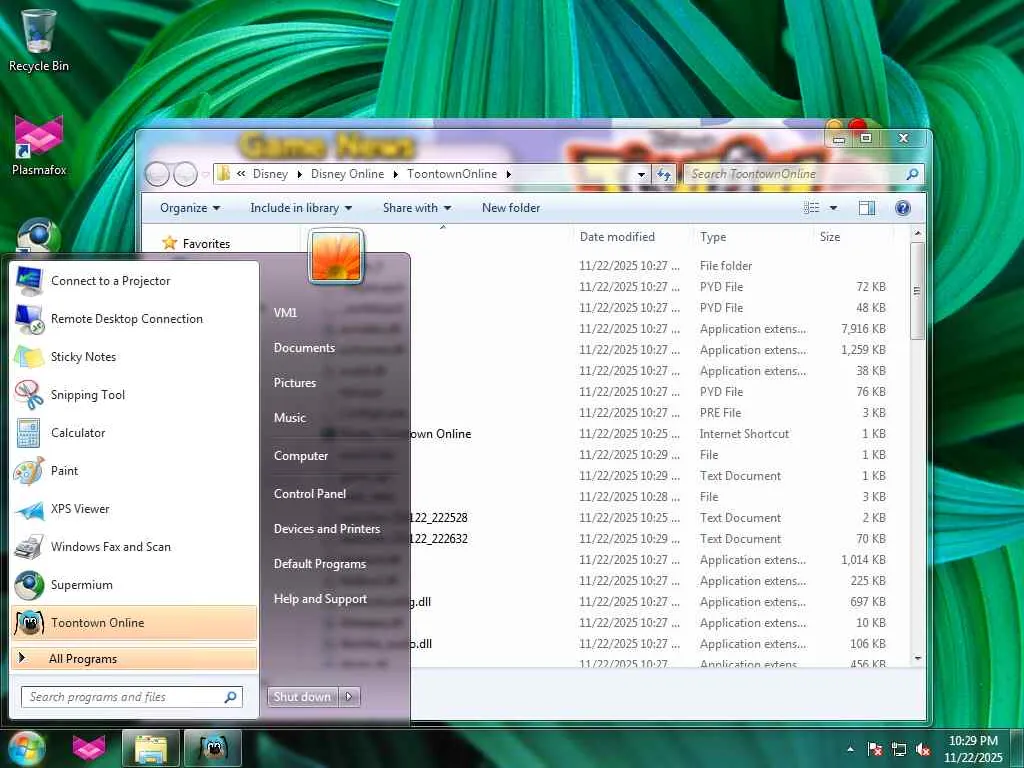Open Windows Fax and Scan
This screenshot has height=768, width=1024.
click(135, 547)
